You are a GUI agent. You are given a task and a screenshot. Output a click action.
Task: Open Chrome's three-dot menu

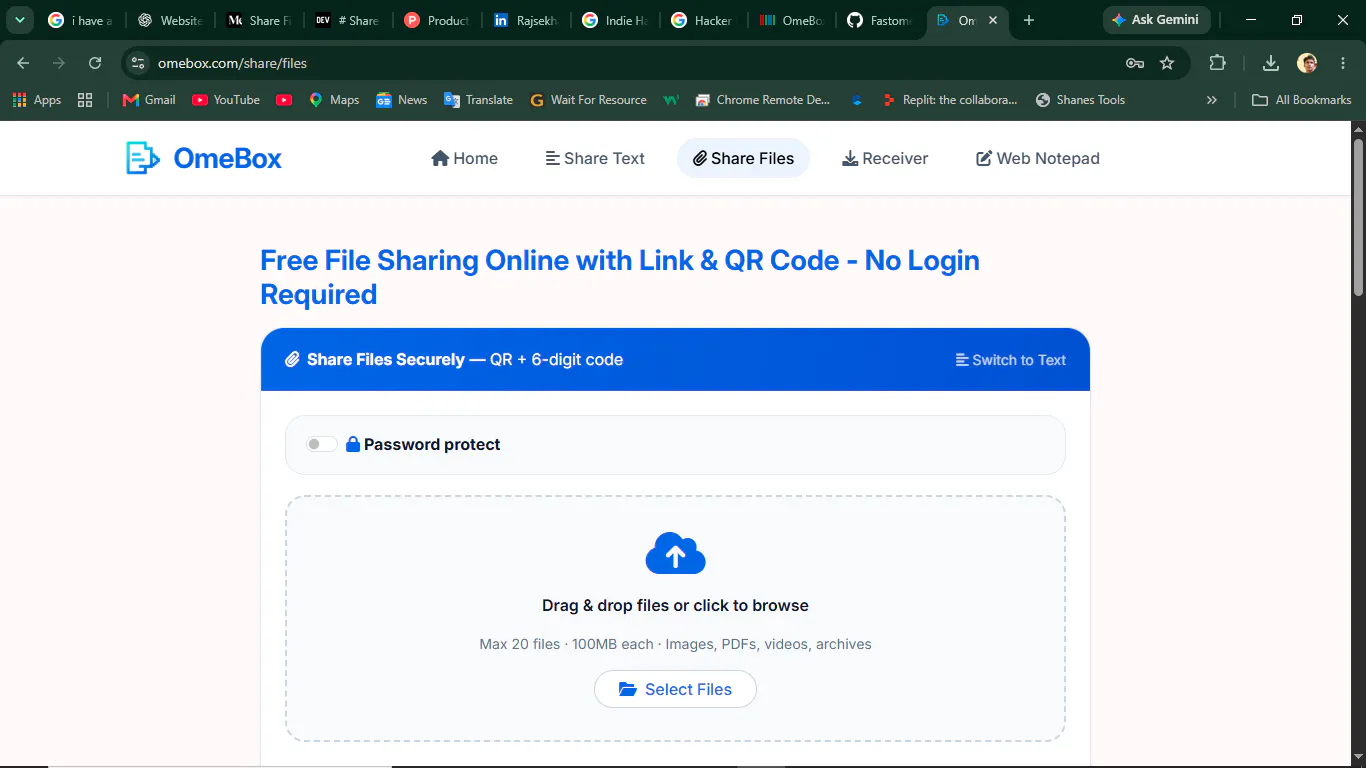tap(1343, 63)
